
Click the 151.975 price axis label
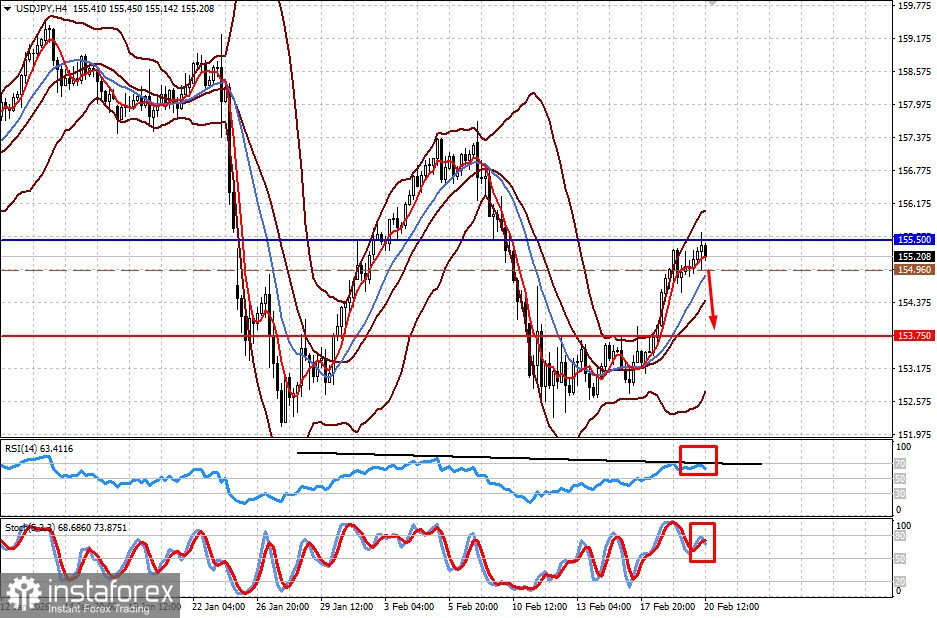click(915, 435)
